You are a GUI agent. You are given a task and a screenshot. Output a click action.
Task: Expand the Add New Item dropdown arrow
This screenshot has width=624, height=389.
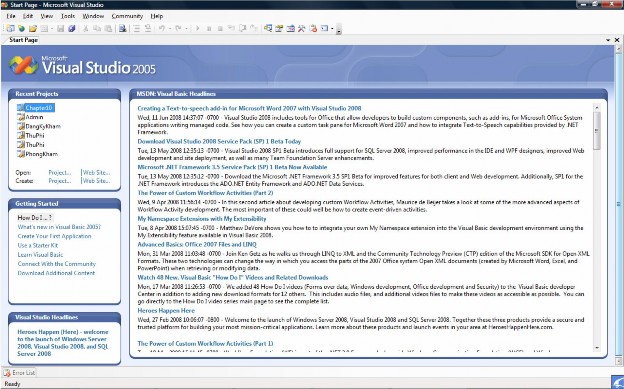[x=52, y=28]
